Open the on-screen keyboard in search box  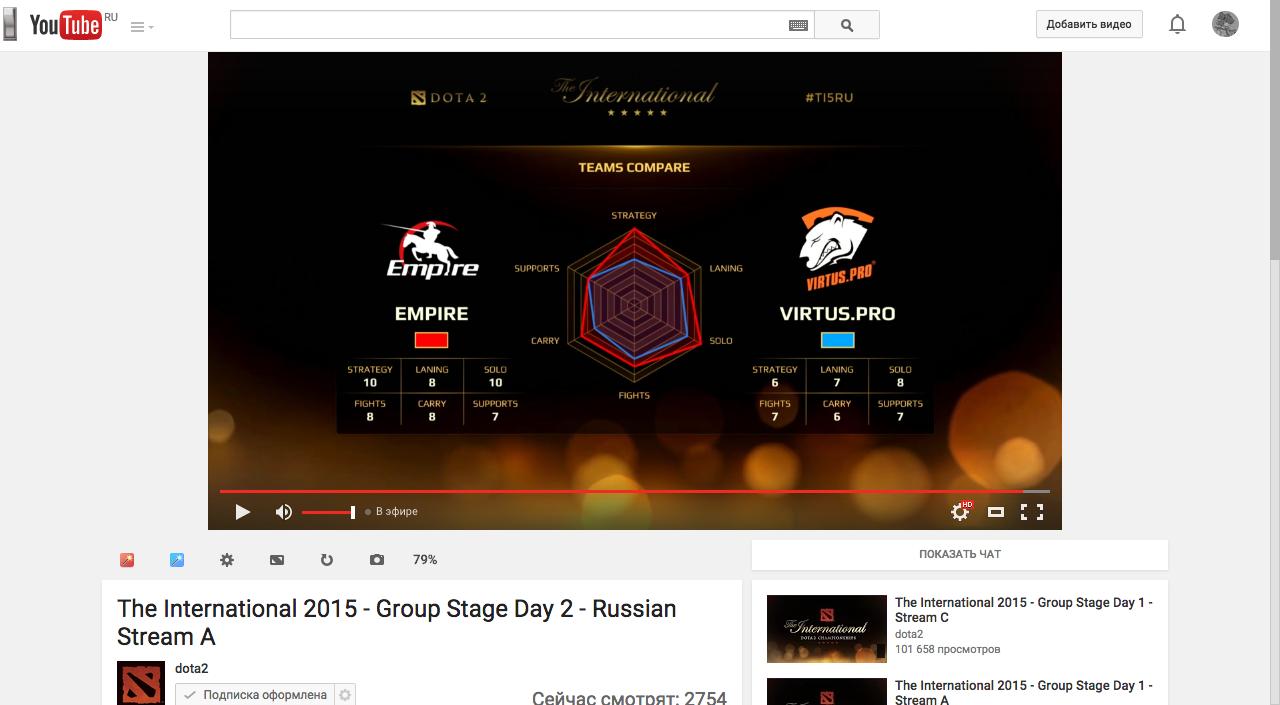798,25
